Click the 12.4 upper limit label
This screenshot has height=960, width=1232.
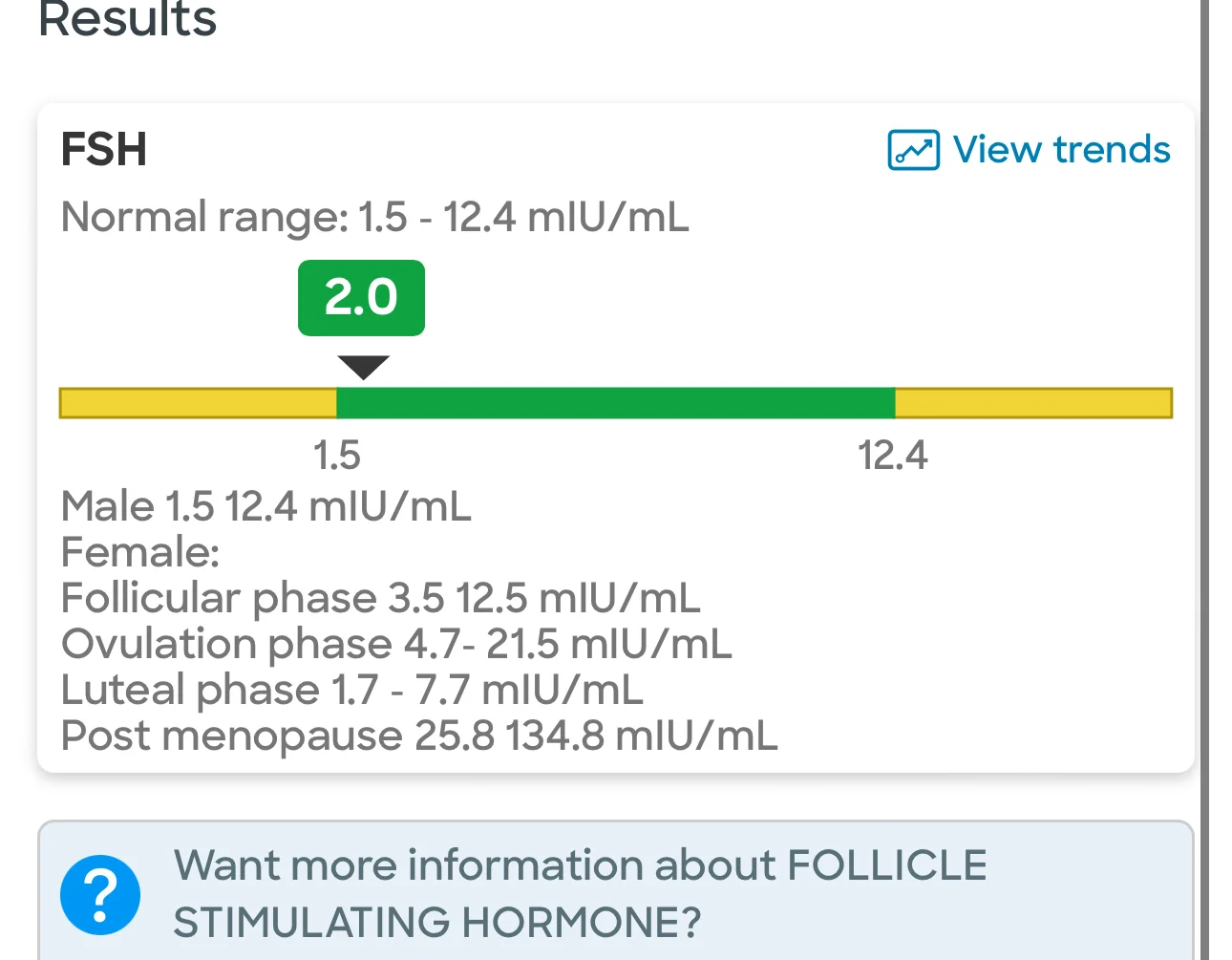tap(892, 455)
